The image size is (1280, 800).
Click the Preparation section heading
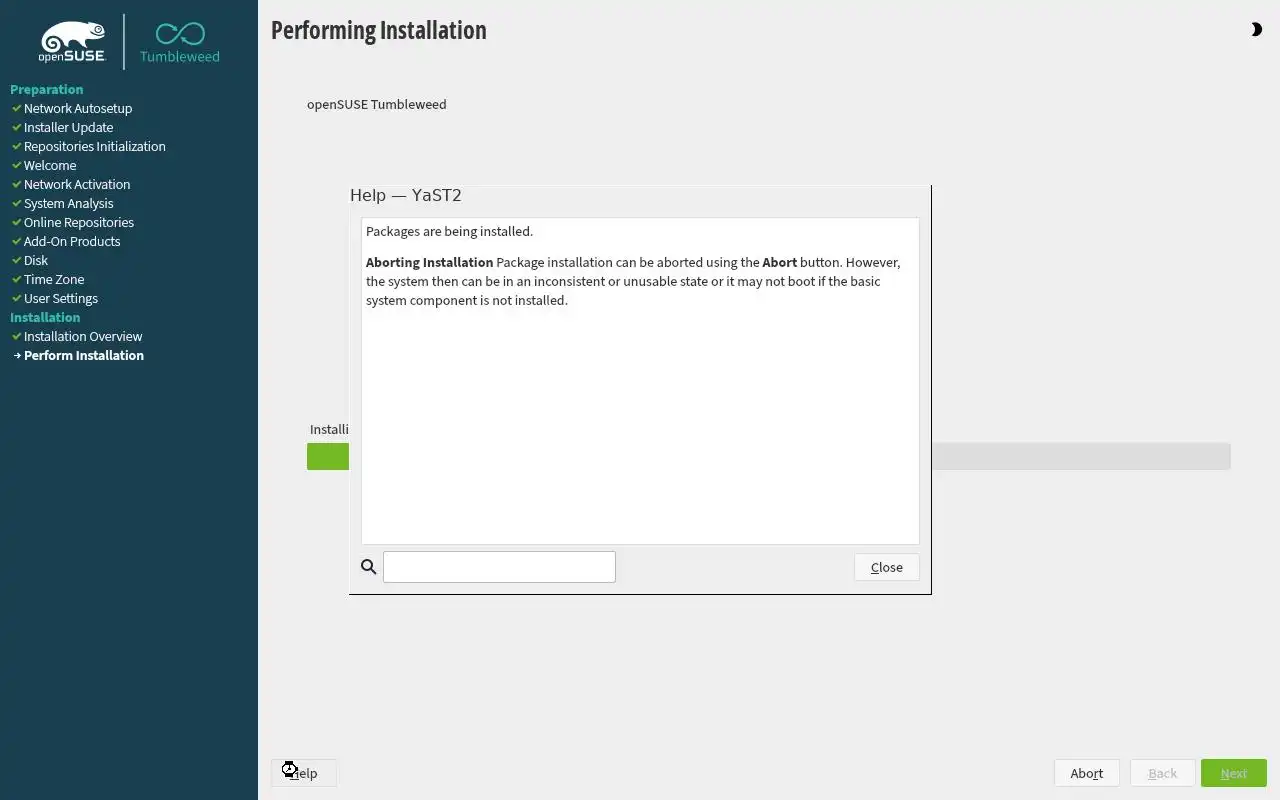click(x=46, y=89)
